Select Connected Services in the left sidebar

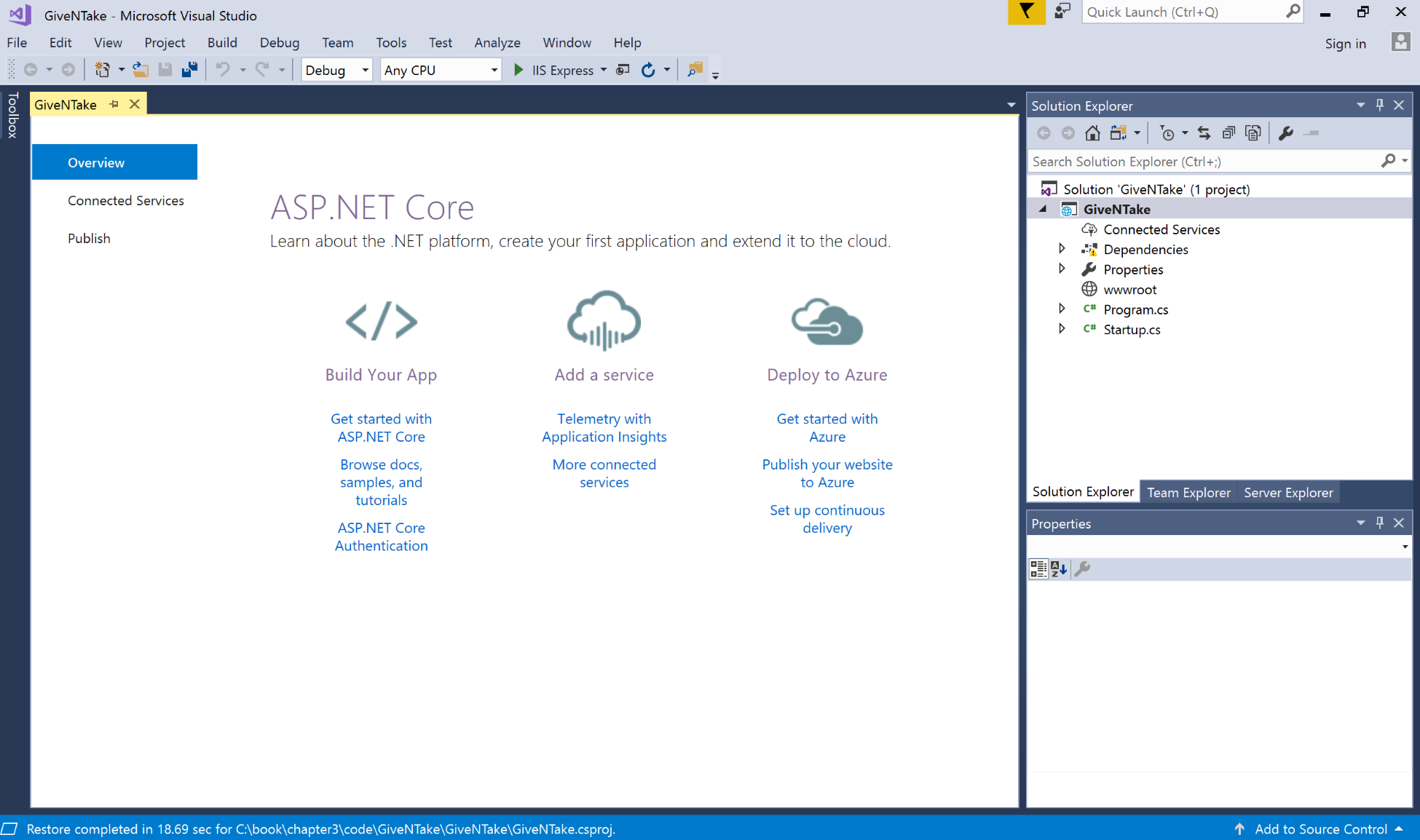pyautogui.click(x=126, y=200)
